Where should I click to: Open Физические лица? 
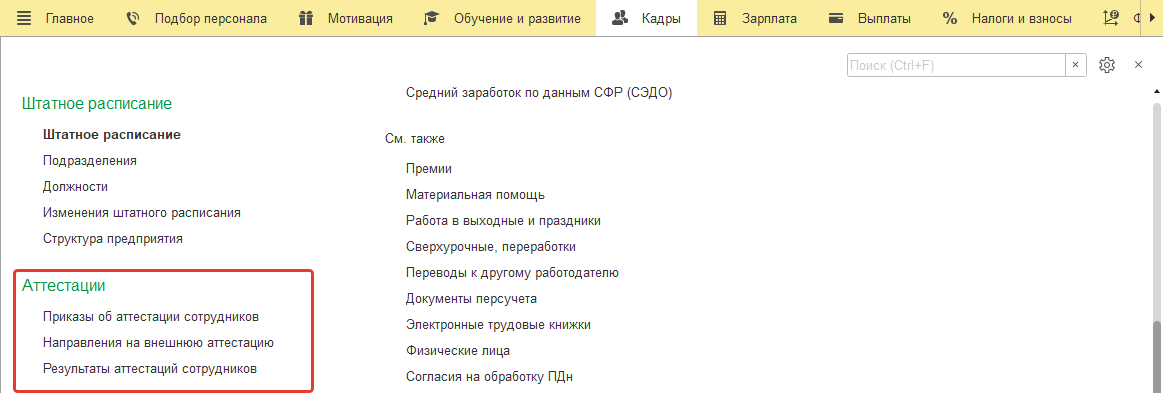[x=458, y=350]
